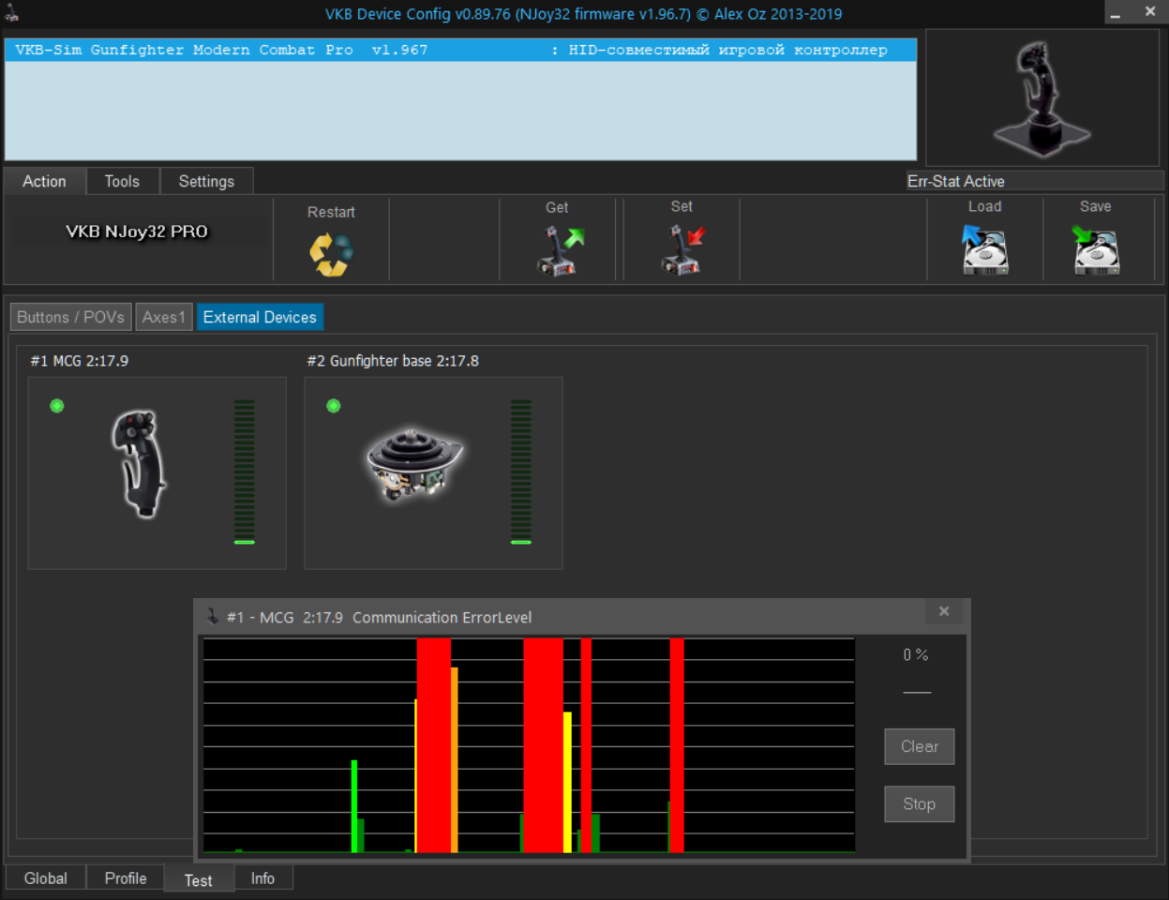
Task: Stop the communication error monitoring
Action: (919, 804)
